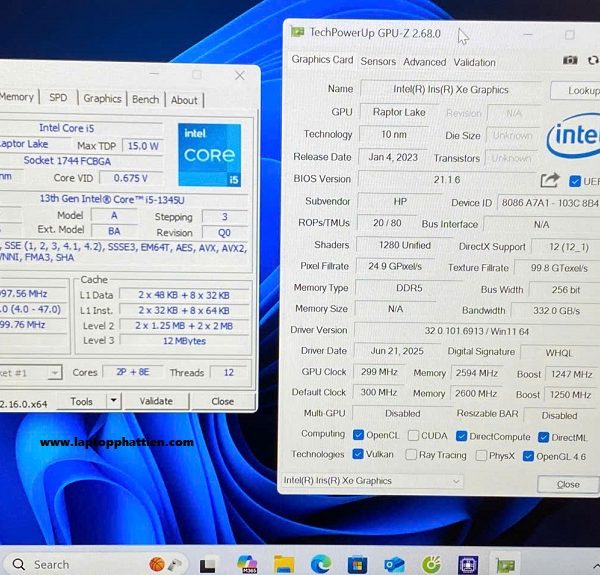600x575 pixels.
Task: Switch to the Sensors tab in GPU-Z
Action: pos(378,62)
